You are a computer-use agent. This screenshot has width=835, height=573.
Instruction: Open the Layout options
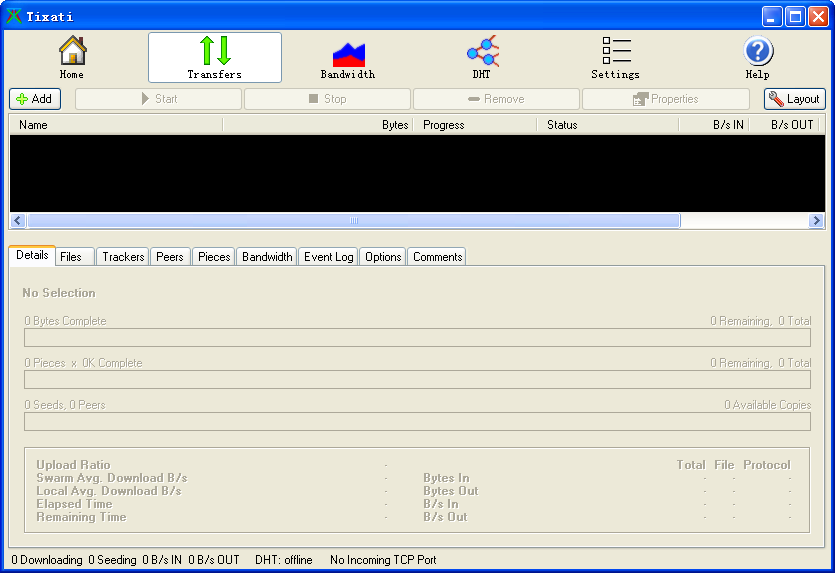point(795,99)
